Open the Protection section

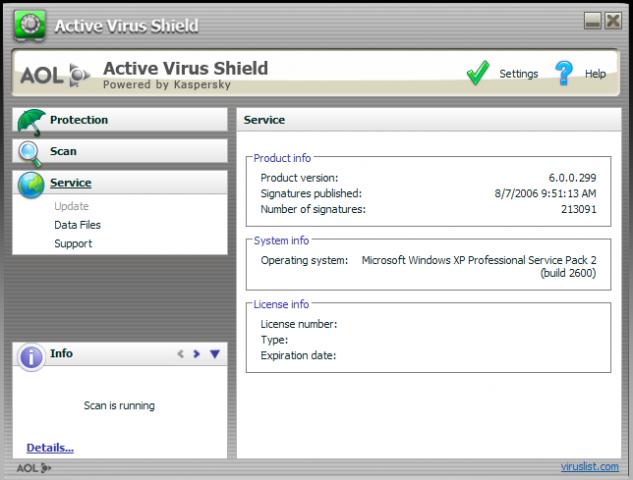[120, 119]
